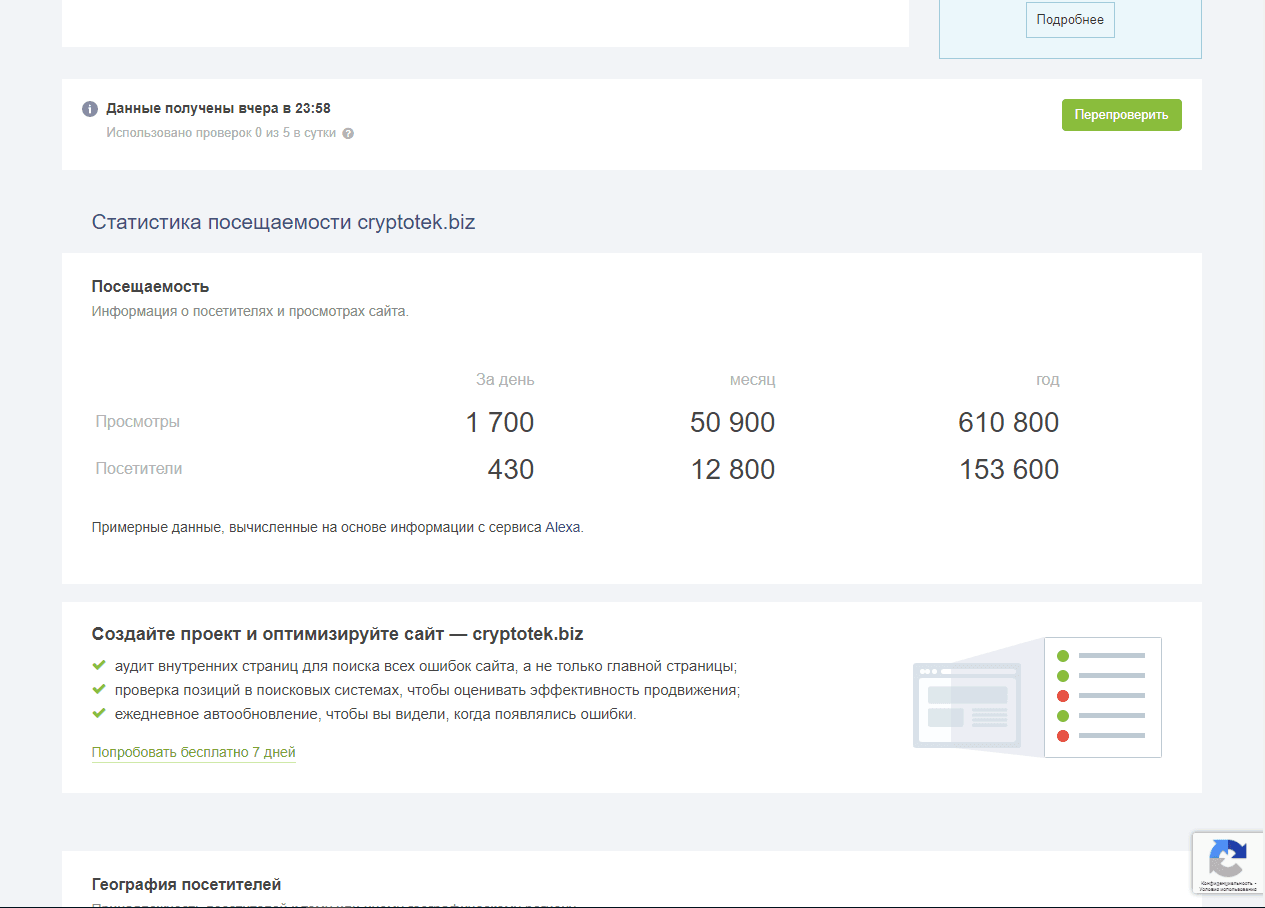
Task: Open the Попробовать бесплатно 7 дней link
Action: [193, 752]
